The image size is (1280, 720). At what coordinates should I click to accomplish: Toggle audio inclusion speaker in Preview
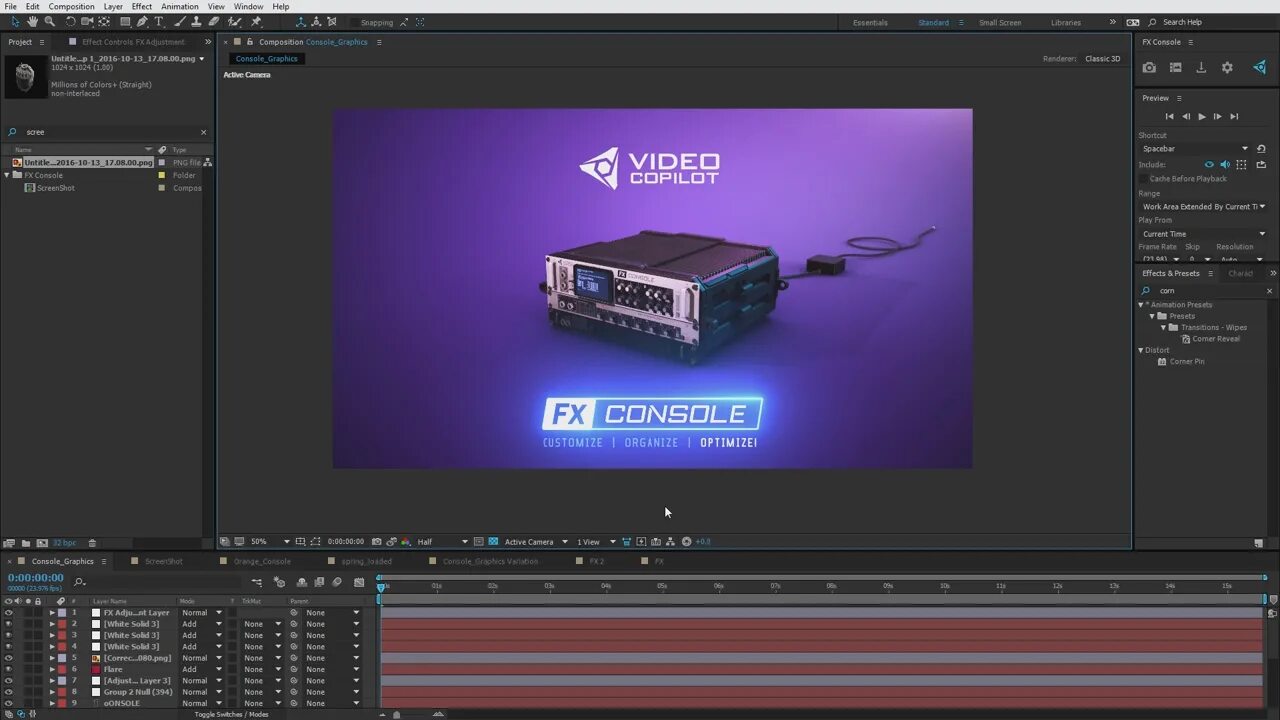point(1225,164)
